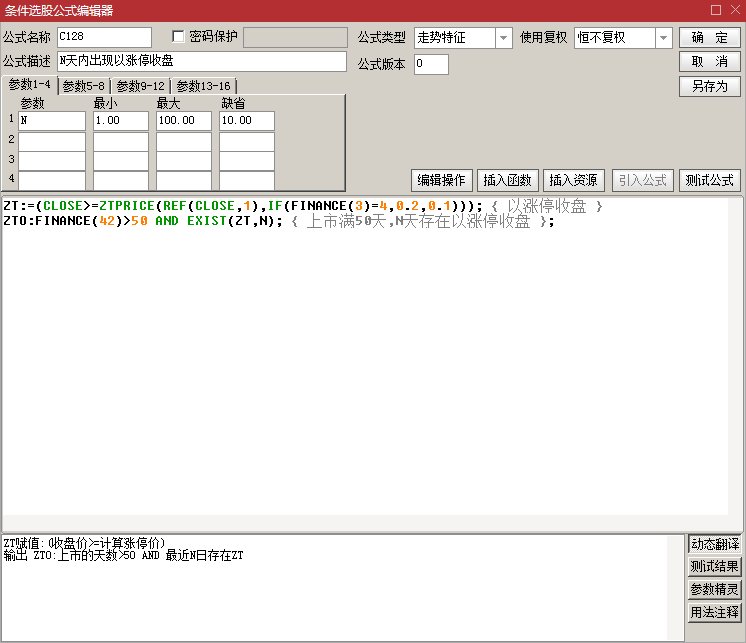The width and height of the screenshot is (746, 643).
Task: Click the 确定 button
Action: [x=709, y=38]
